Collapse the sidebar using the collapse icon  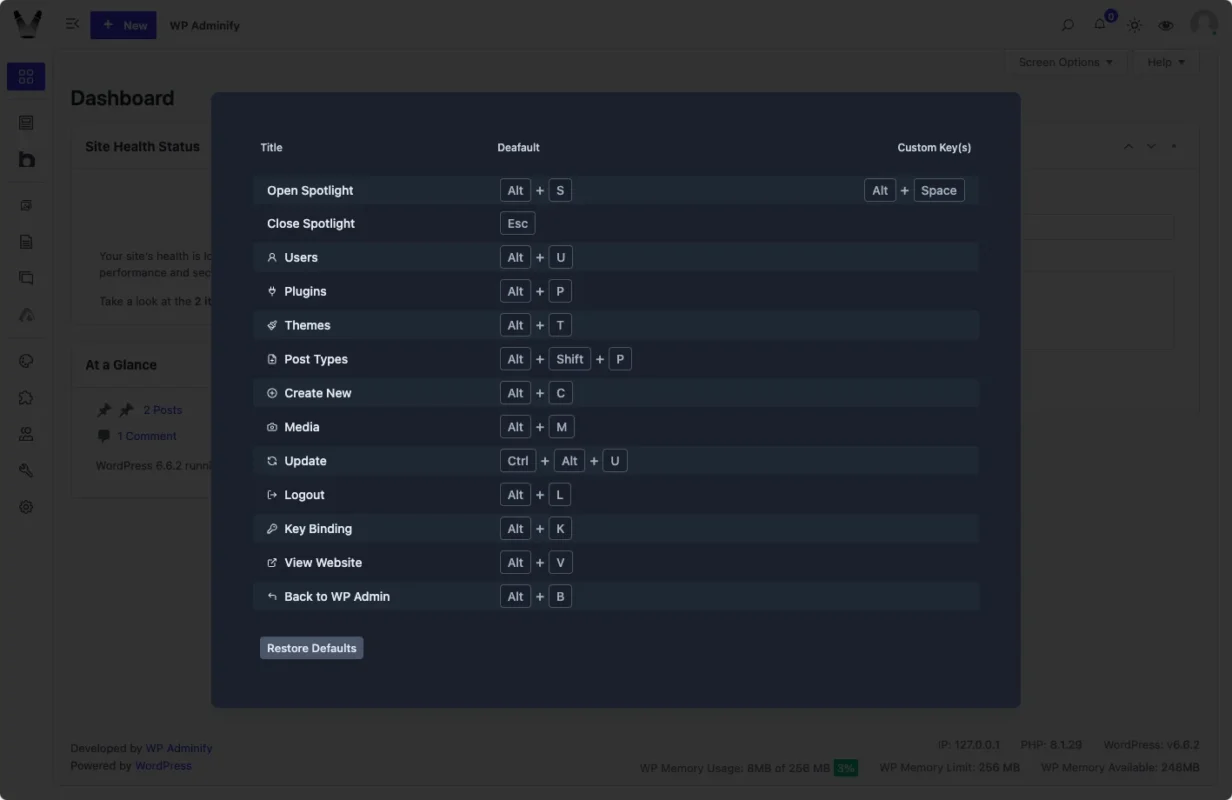click(x=71, y=24)
